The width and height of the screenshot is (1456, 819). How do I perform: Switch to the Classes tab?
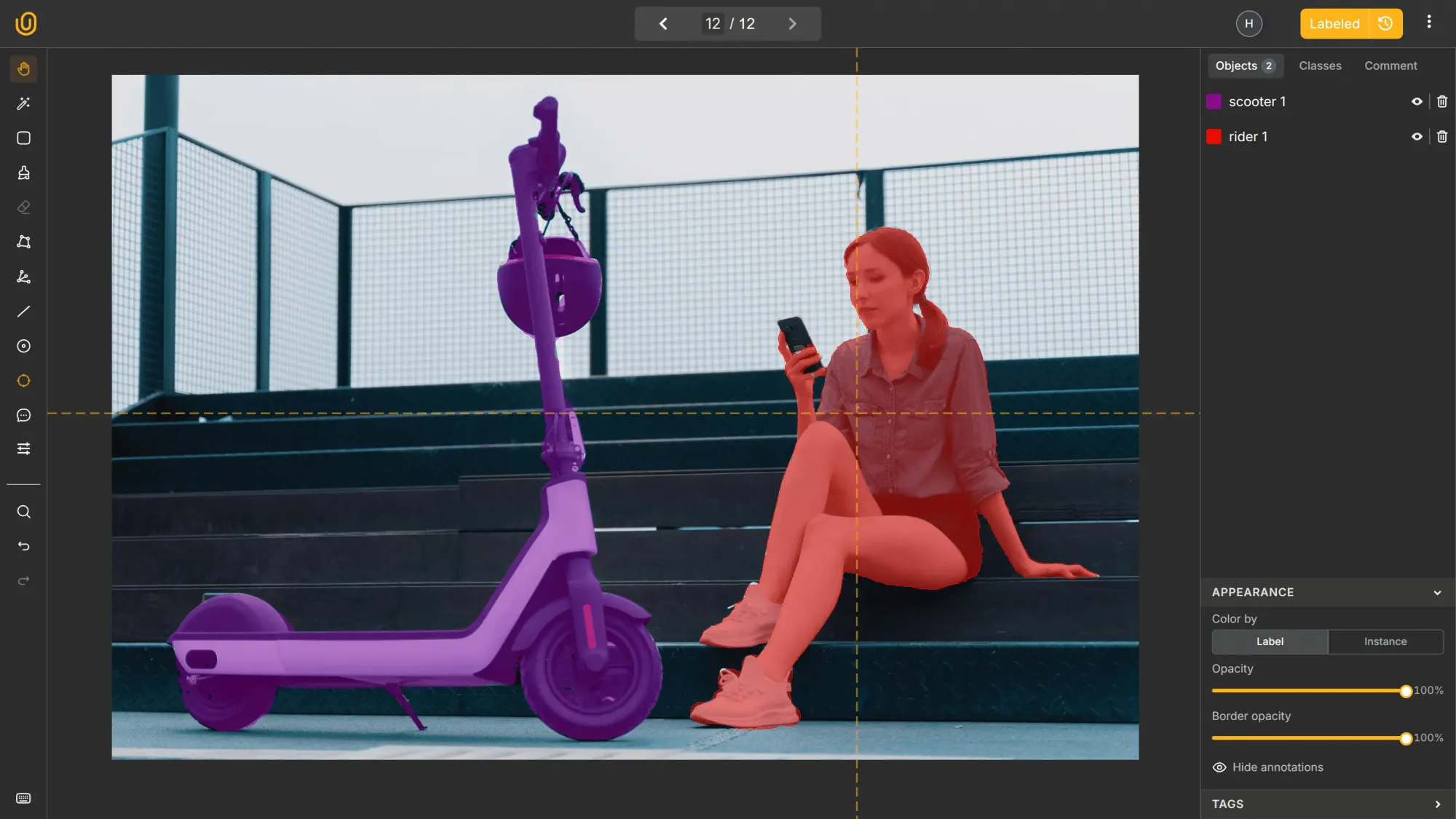pyautogui.click(x=1320, y=66)
